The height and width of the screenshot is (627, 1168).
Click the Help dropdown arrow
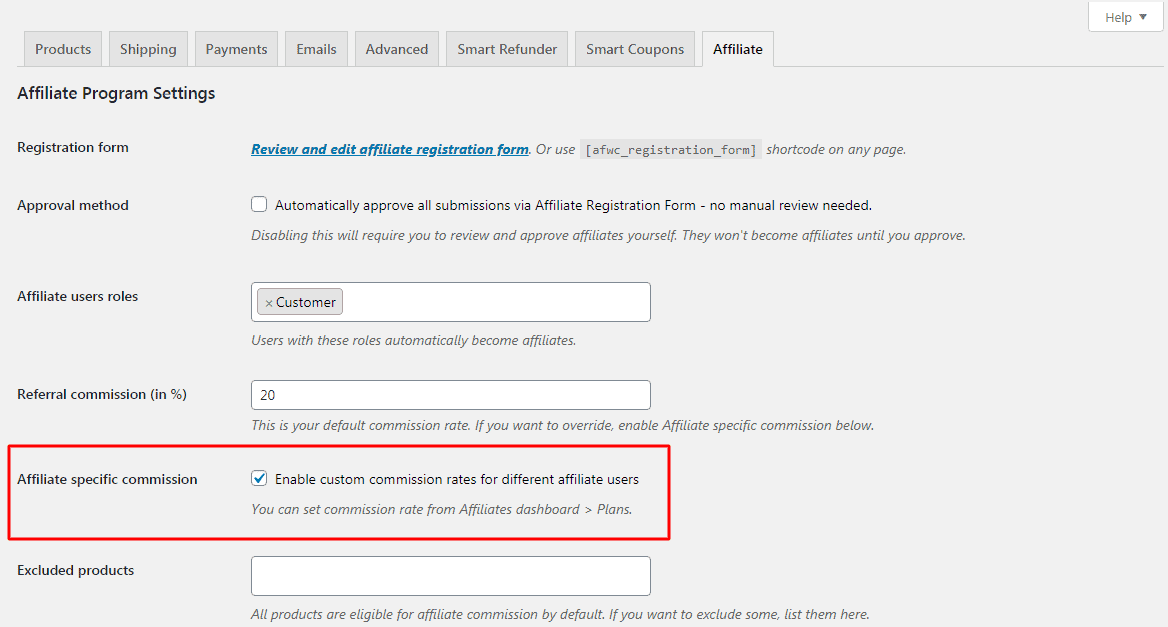1143,17
